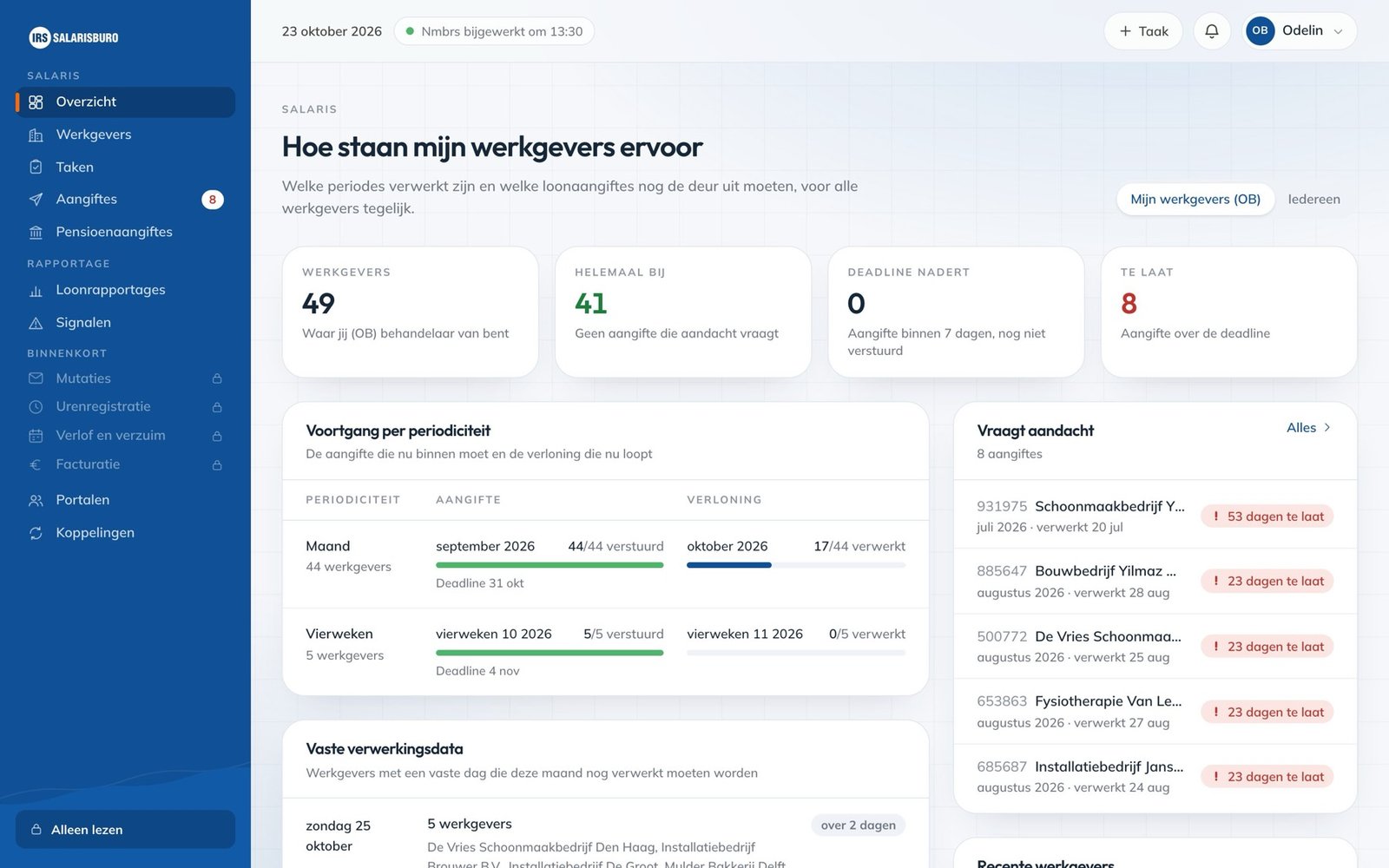
Task: Click the Maand 44 werkgevers row label
Action: point(348,556)
